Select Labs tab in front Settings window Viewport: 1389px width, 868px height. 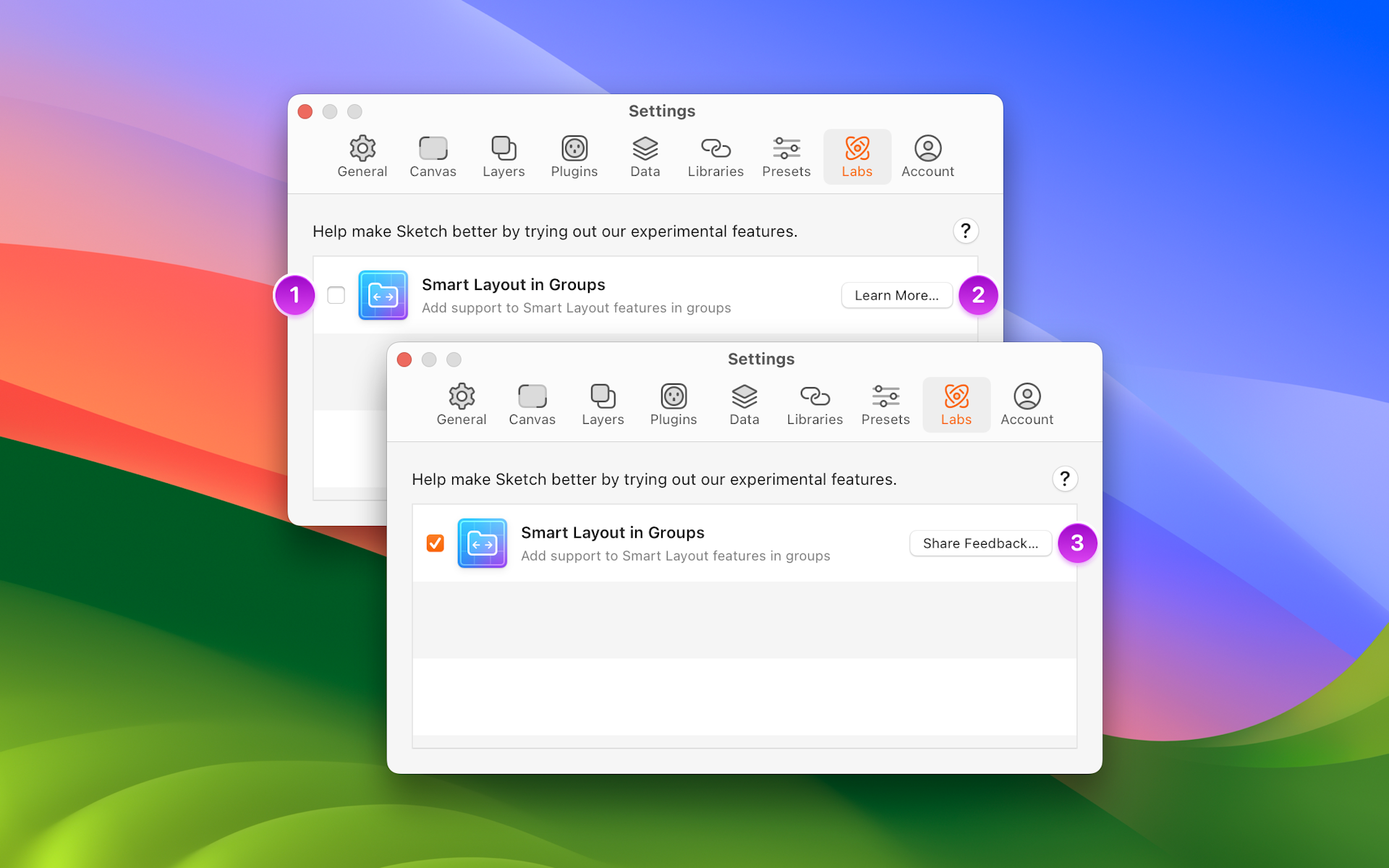tap(956, 404)
